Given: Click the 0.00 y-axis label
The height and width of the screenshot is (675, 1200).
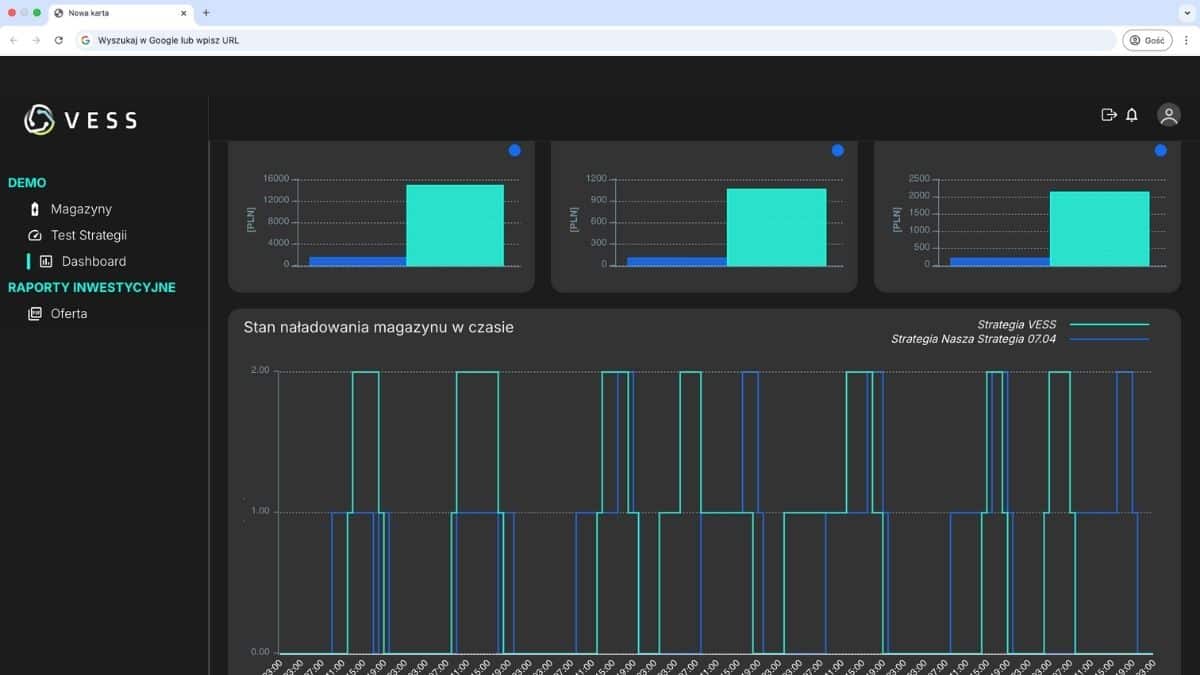Looking at the screenshot, I should [260, 652].
